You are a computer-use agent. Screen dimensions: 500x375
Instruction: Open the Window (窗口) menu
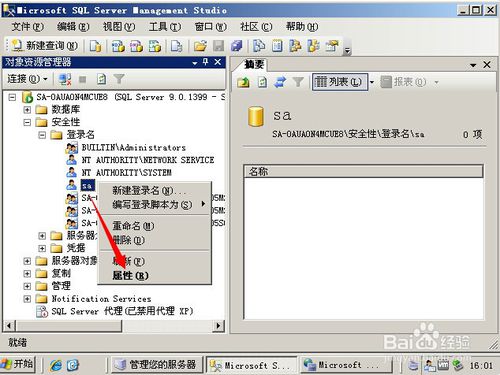click(211, 27)
